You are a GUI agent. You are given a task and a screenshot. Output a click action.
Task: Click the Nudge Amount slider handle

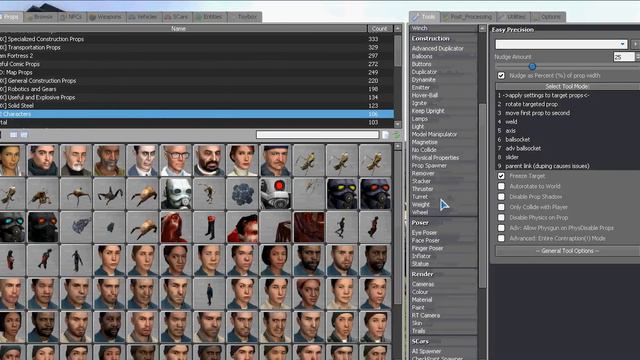tap(532, 67)
